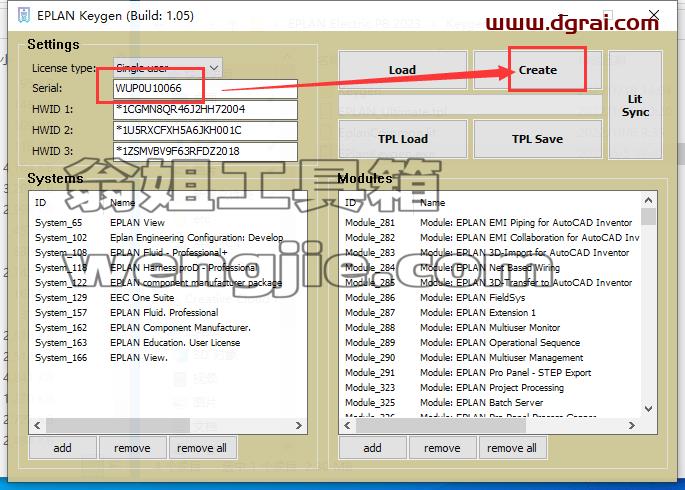685x490 pixels.
Task: Select Module_286 EPLAN FieldSys row
Action: click(490, 297)
